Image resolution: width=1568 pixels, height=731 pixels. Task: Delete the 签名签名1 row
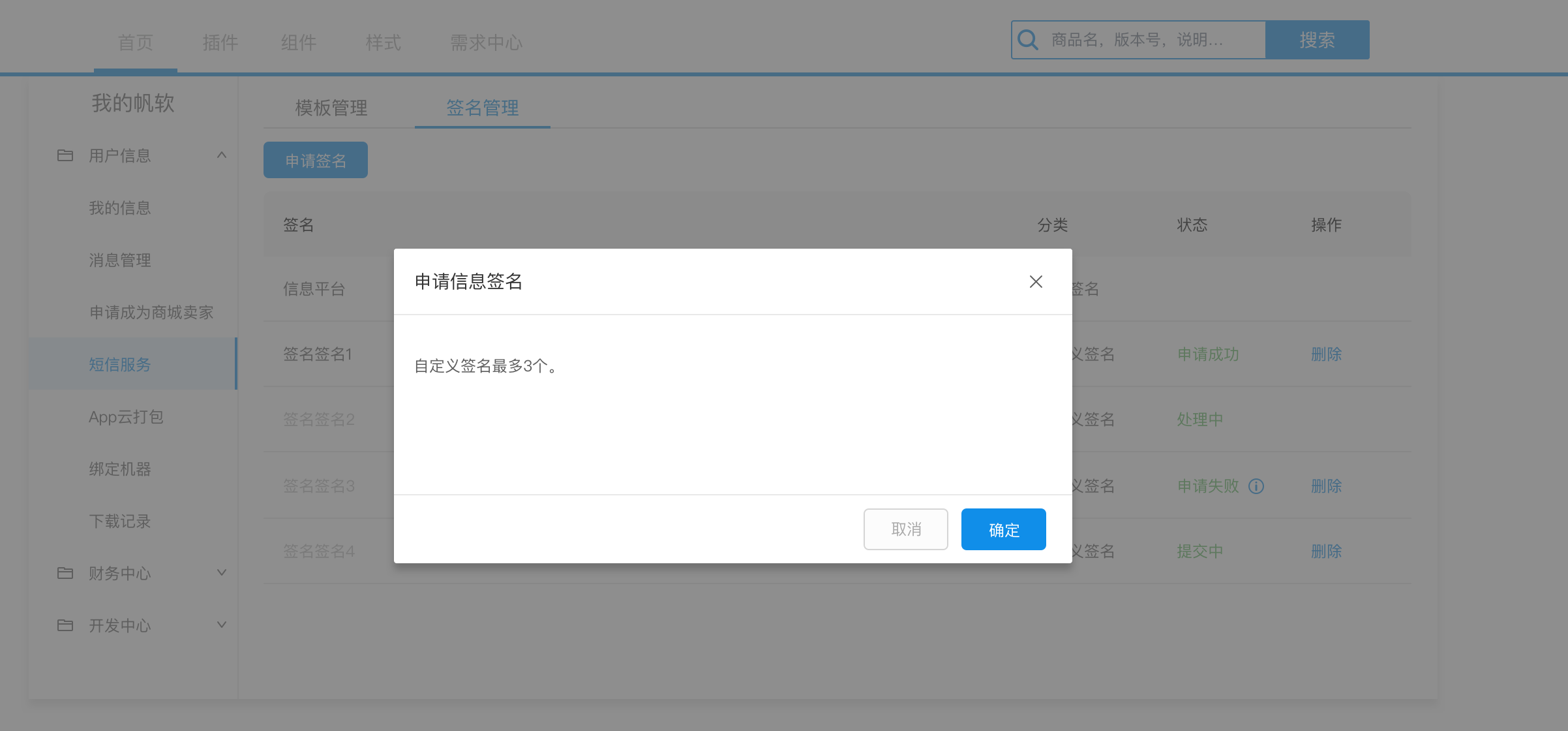tap(1326, 354)
